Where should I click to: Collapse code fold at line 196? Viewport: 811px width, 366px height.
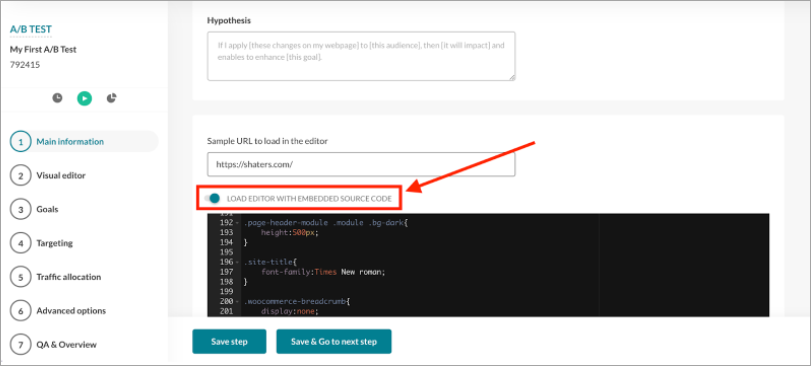(x=237, y=262)
